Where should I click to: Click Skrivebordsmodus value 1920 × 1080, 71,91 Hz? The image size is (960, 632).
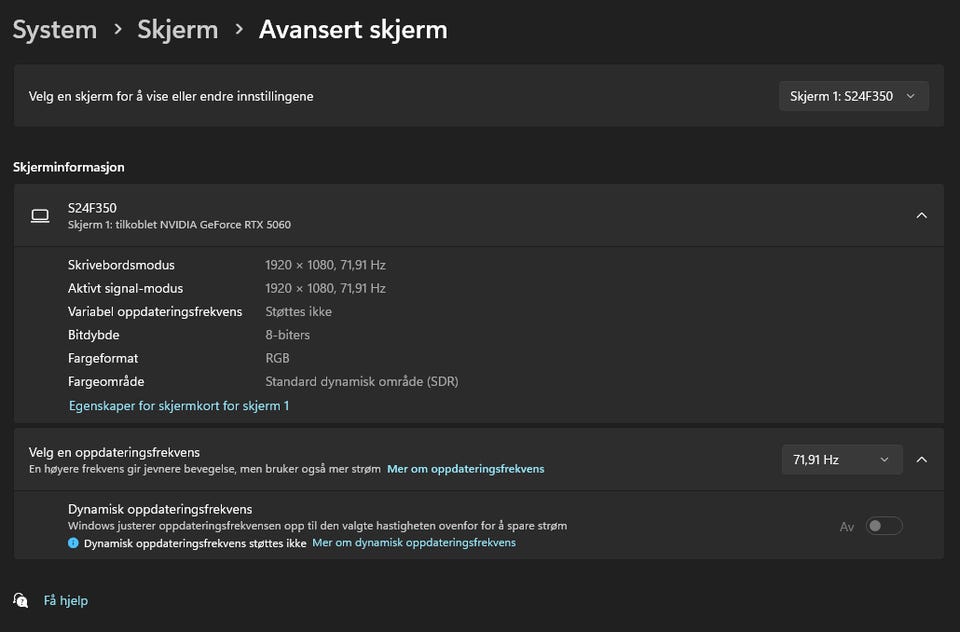[325, 265]
